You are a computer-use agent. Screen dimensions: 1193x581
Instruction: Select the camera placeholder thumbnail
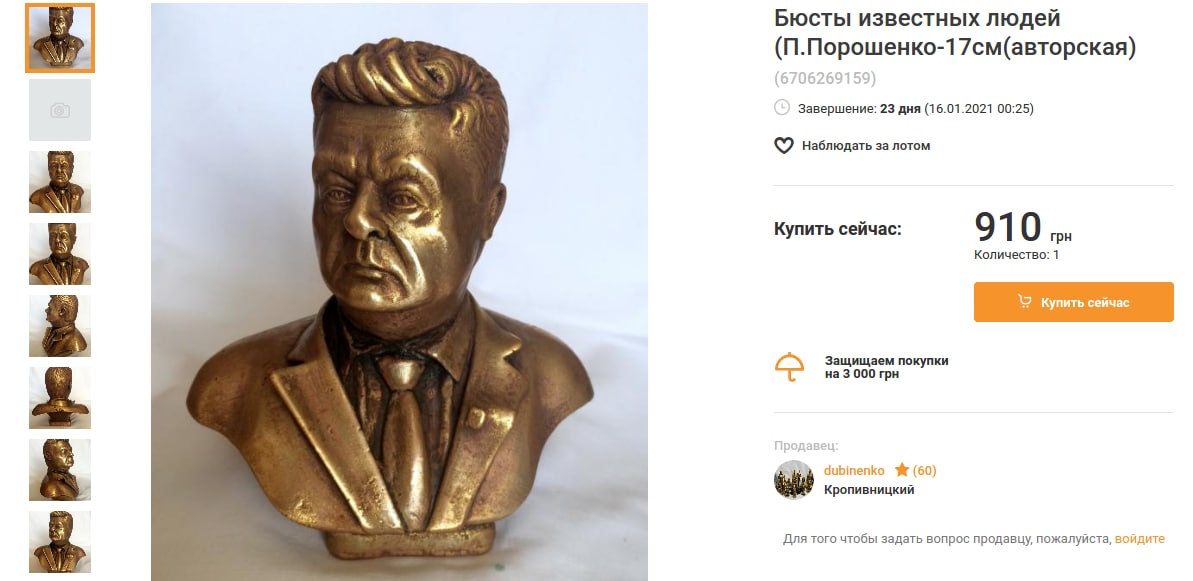click(60, 110)
